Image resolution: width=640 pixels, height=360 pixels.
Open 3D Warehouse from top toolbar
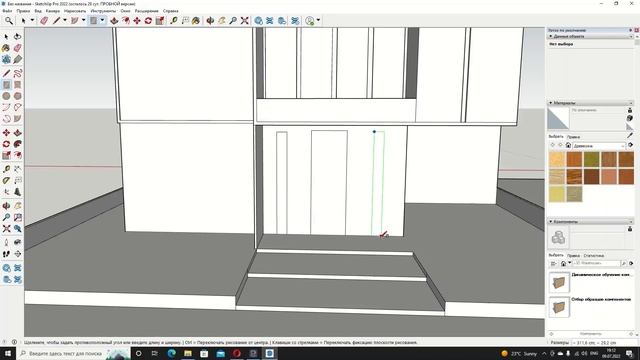[258, 20]
